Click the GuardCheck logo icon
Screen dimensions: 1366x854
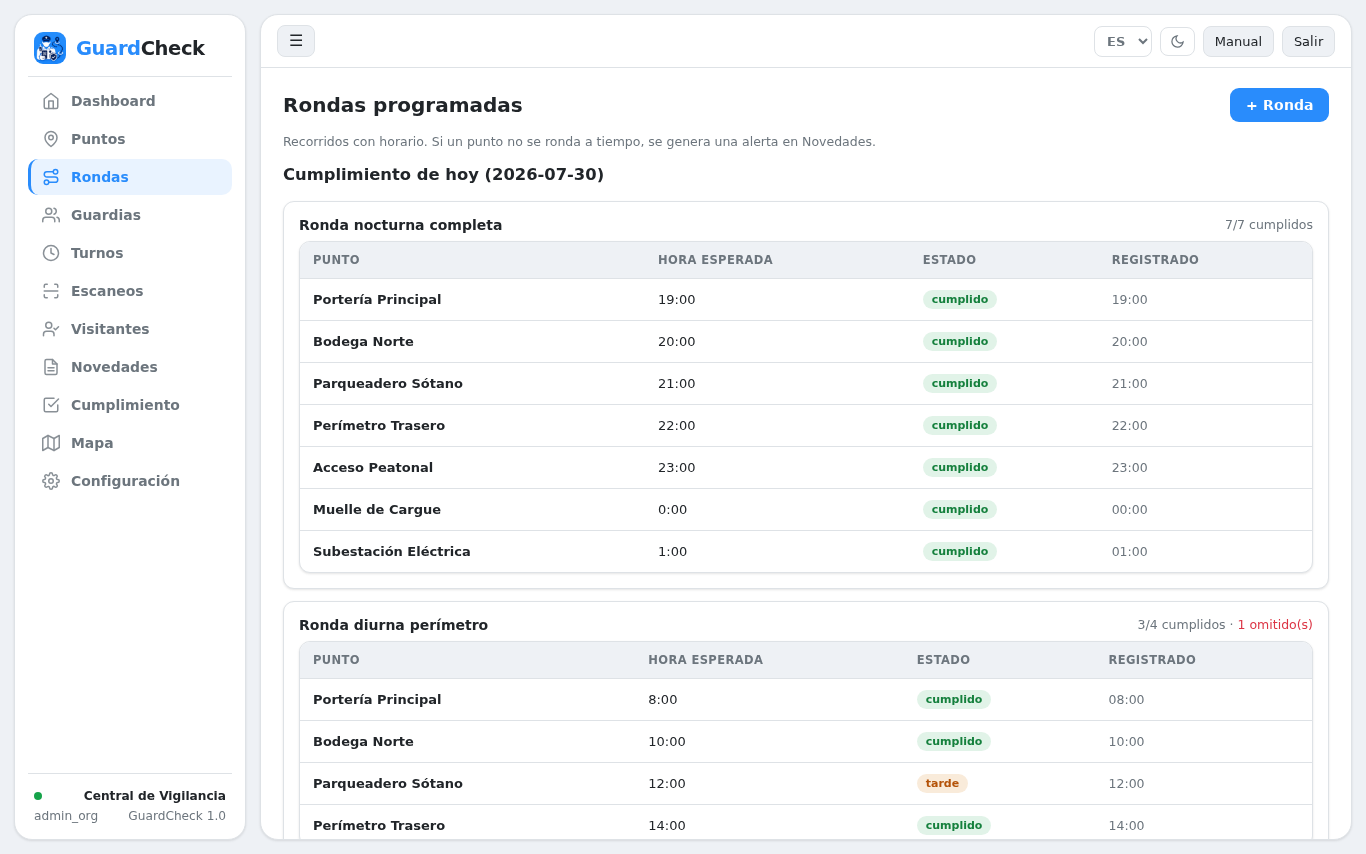(x=50, y=48)
